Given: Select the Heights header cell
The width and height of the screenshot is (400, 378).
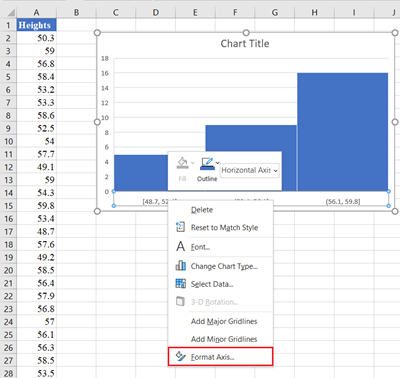Looking at the screenshot, I should tap(36, 25).
